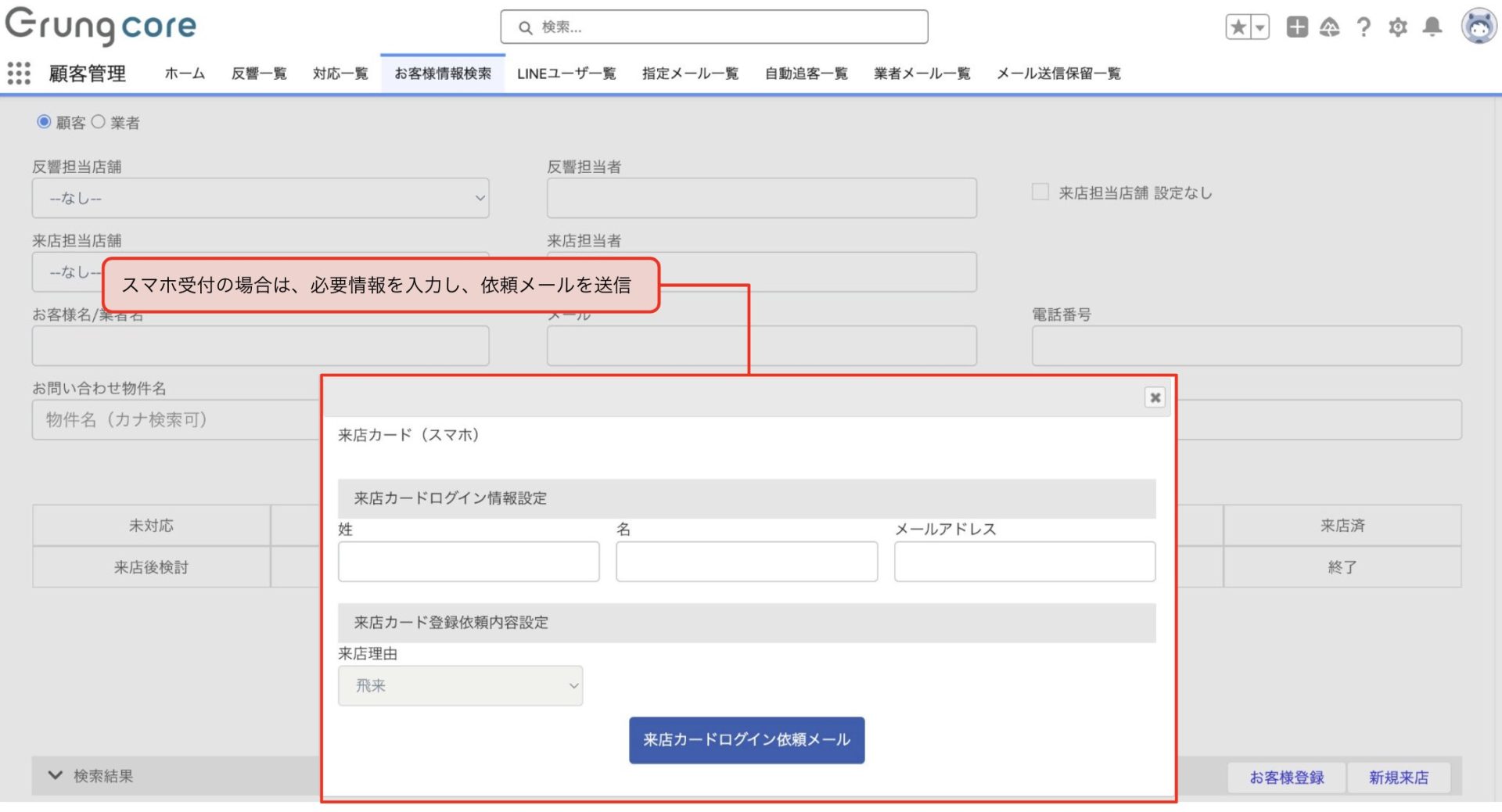
Task: Collapse the 検索結果 section
Action: click(x=56, y=776)
